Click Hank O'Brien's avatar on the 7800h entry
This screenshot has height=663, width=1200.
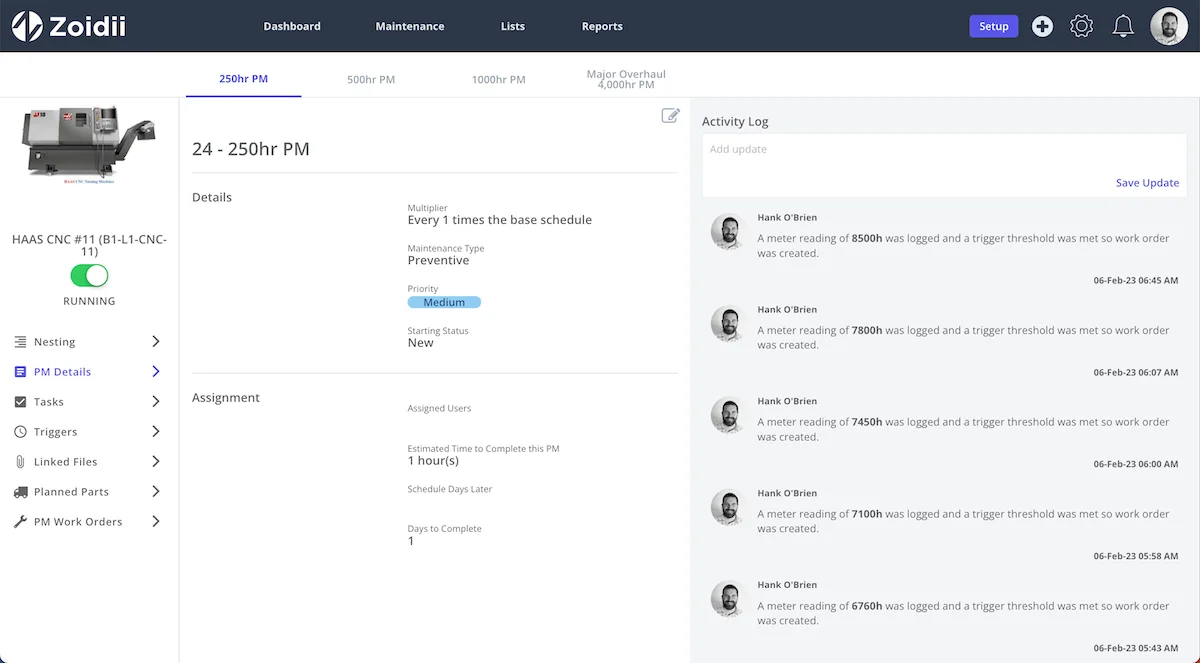point(729,323)
